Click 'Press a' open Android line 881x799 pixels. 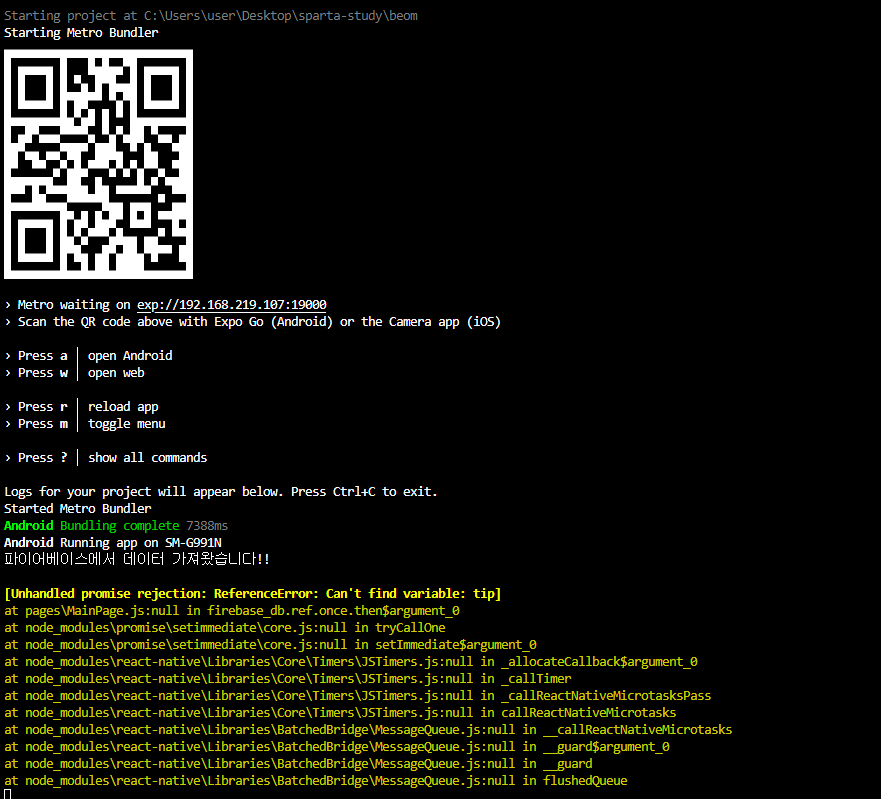point(88,356)
